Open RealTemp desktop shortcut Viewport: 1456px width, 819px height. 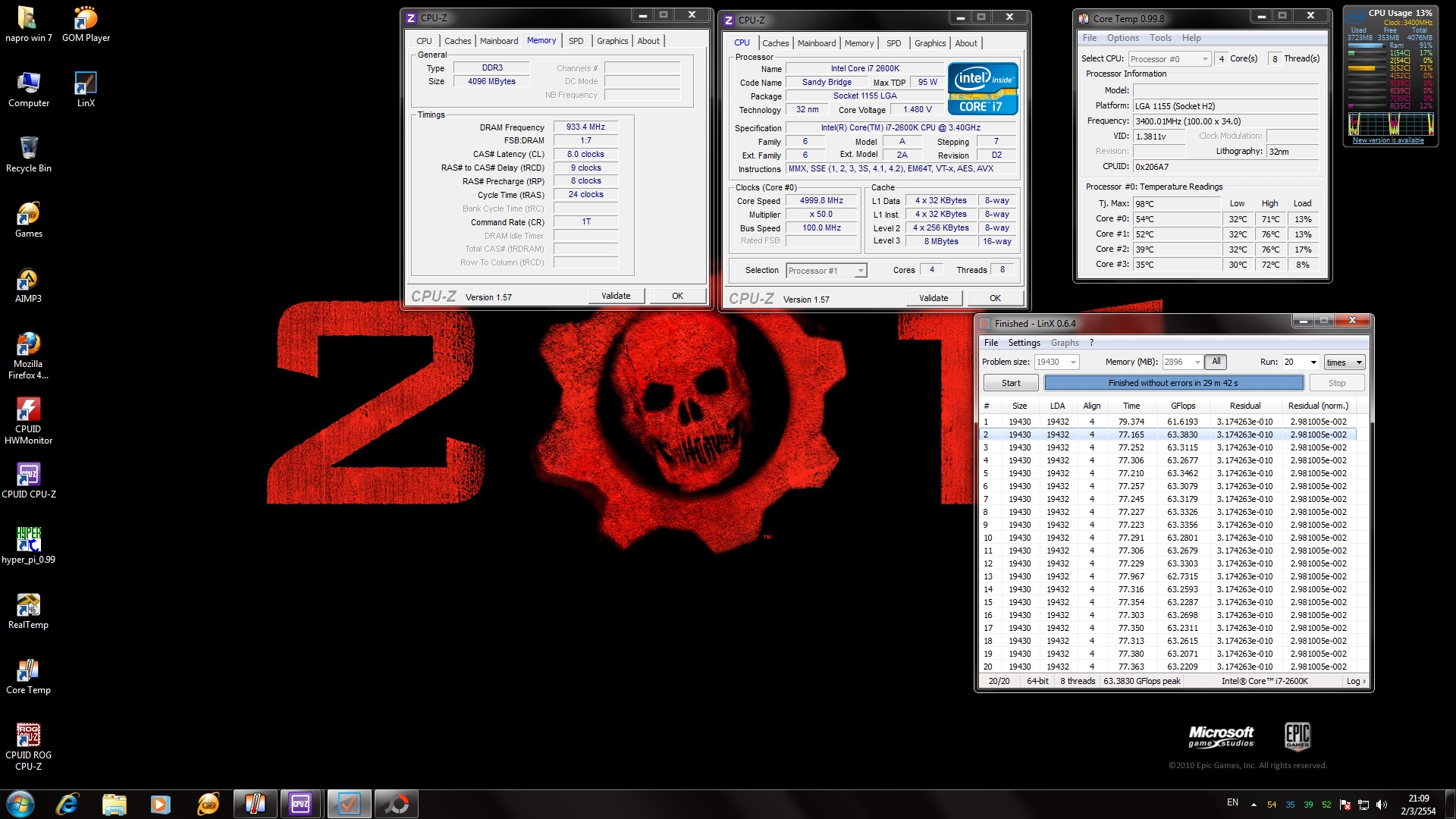click(x=28, y=605)
